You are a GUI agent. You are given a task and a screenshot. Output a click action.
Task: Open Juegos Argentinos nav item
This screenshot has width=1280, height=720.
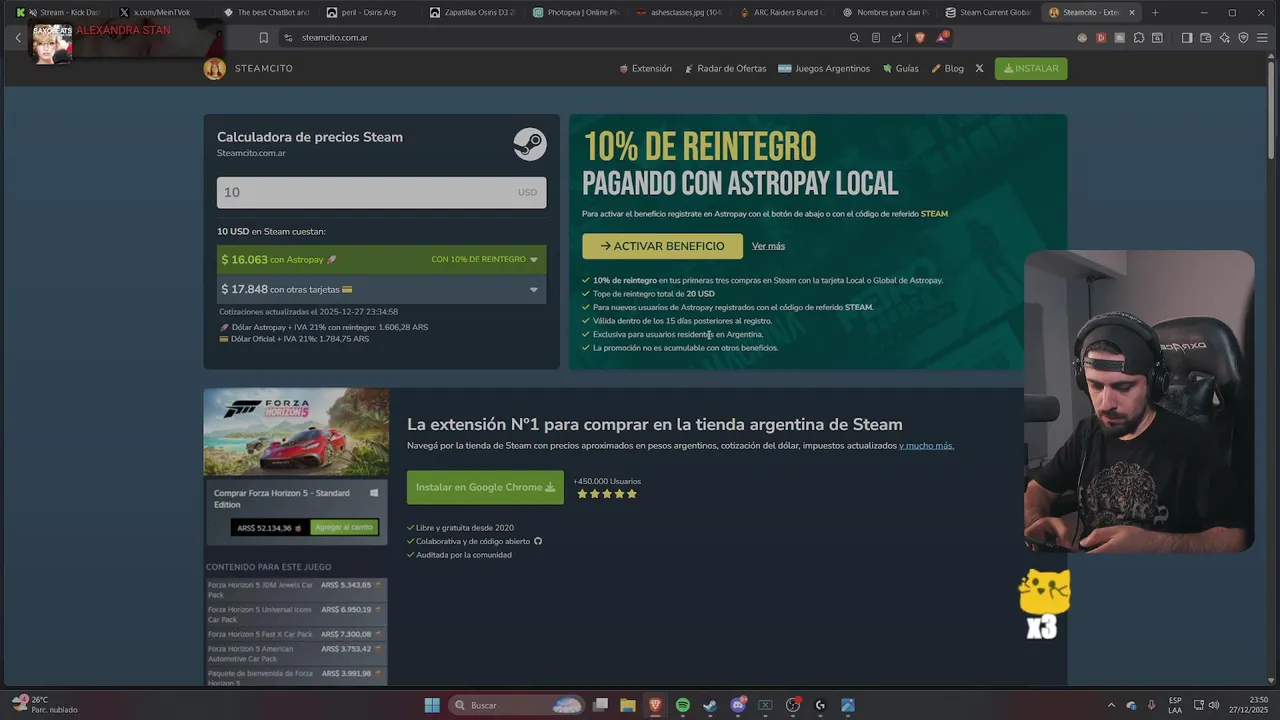tap(824, 69)
